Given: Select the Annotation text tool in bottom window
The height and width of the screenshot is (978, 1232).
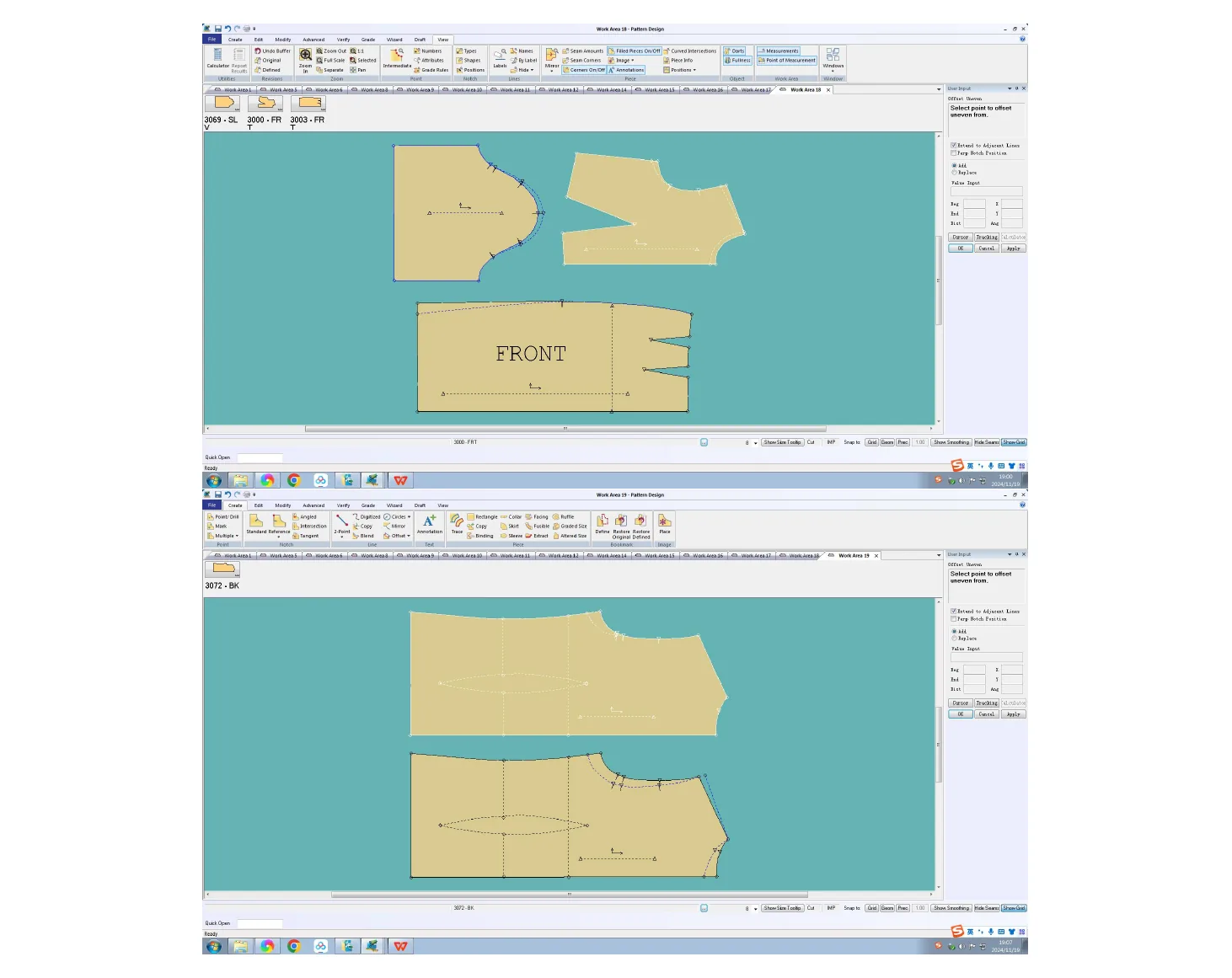Looking at the screenshot, I should click(x=429, y=524).
